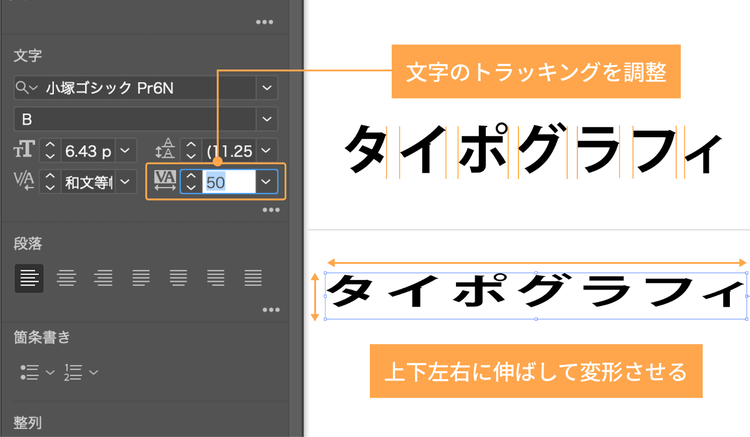Viewport: 750px width, 437px height.
Task: Click the leading icon
Action: coord(165,149)
